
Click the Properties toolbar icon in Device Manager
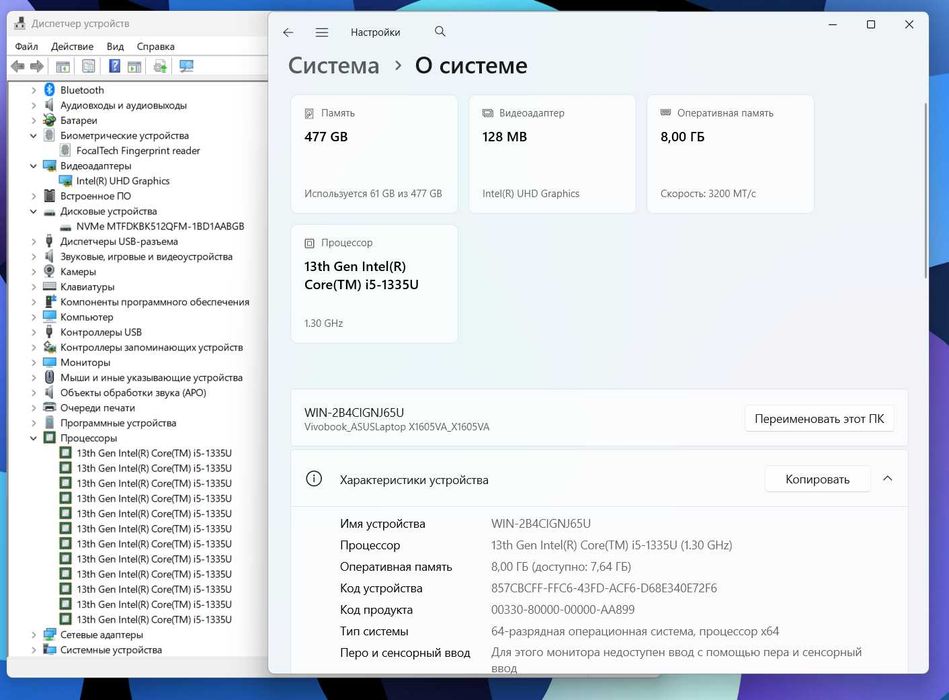pyautogui.click(x=88, y=66)
